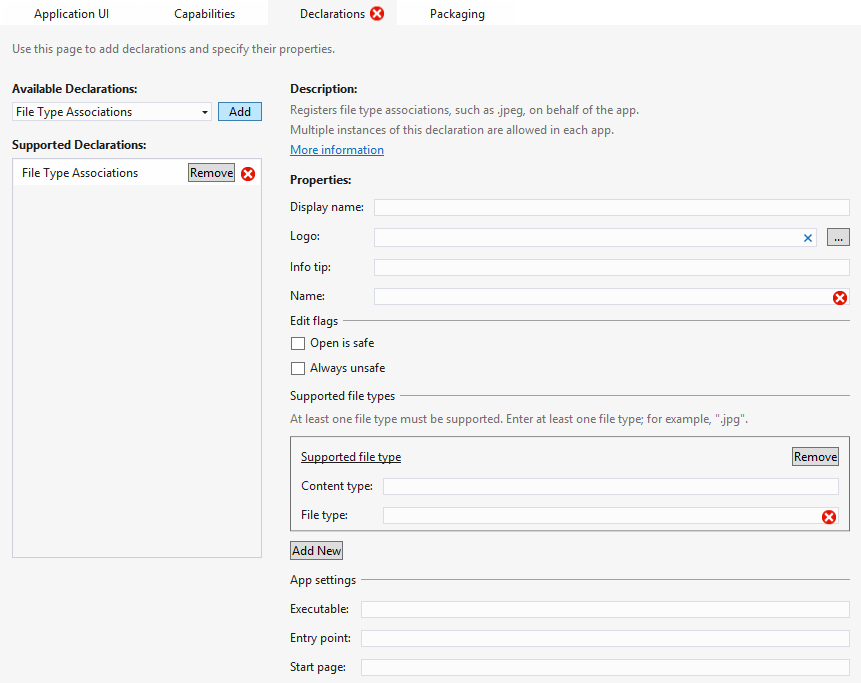Open the Capabilities tab
861x683 pixels.
204,14
